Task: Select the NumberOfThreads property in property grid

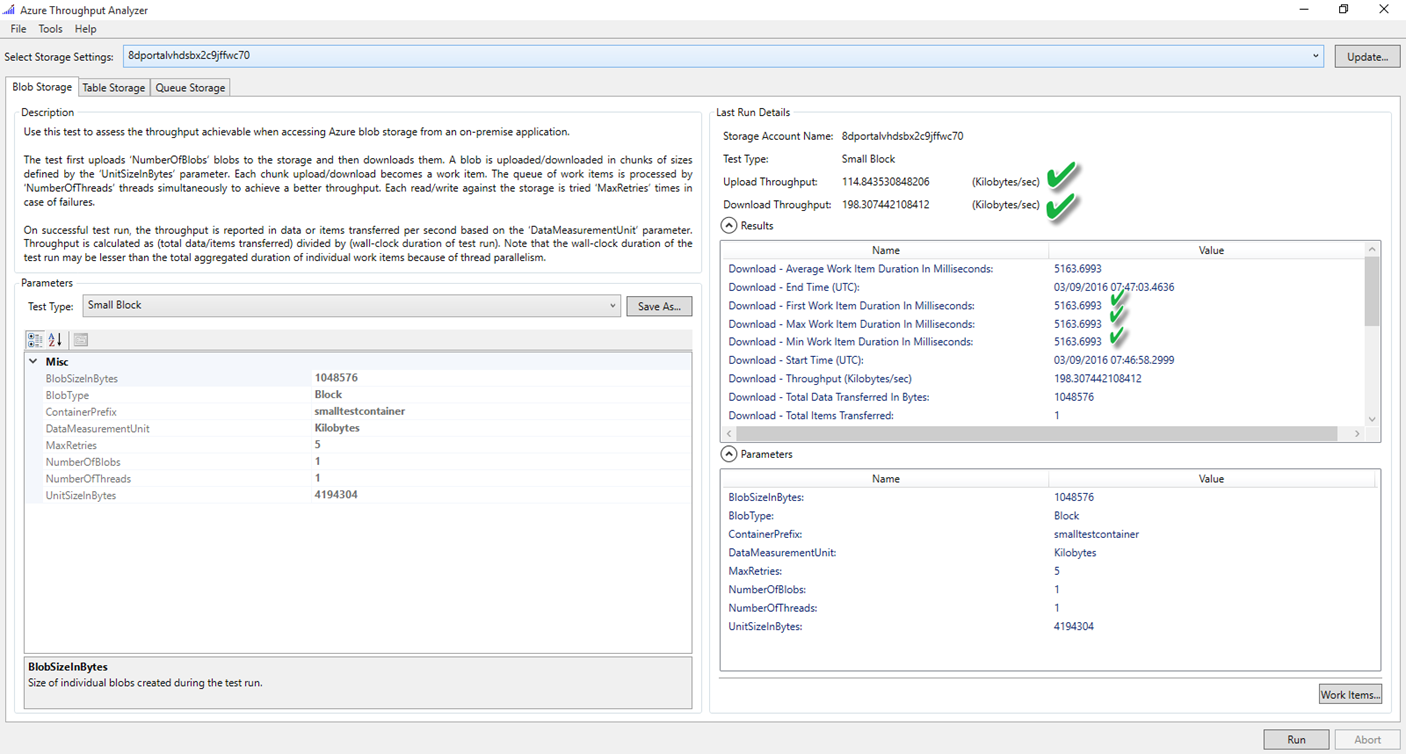Action: [358, 479]
